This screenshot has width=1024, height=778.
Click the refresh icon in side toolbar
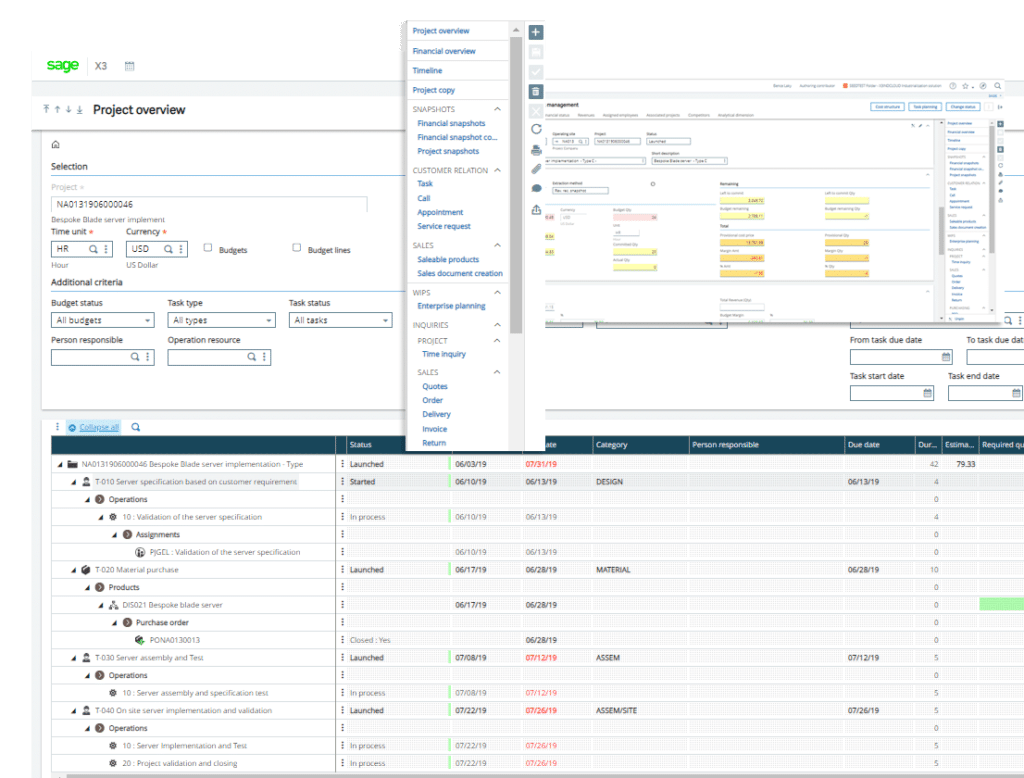(536, 130)
